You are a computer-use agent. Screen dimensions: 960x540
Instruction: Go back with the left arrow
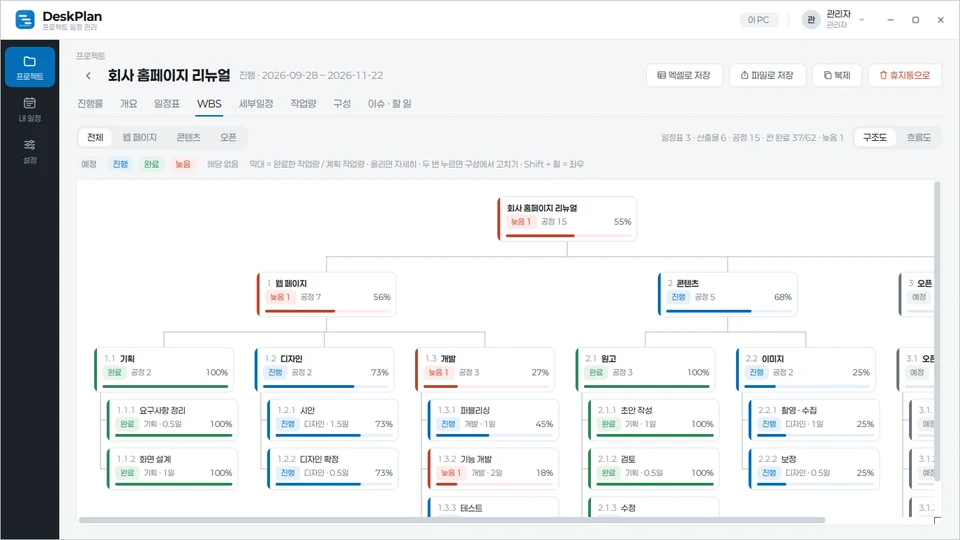click(88, 75)
